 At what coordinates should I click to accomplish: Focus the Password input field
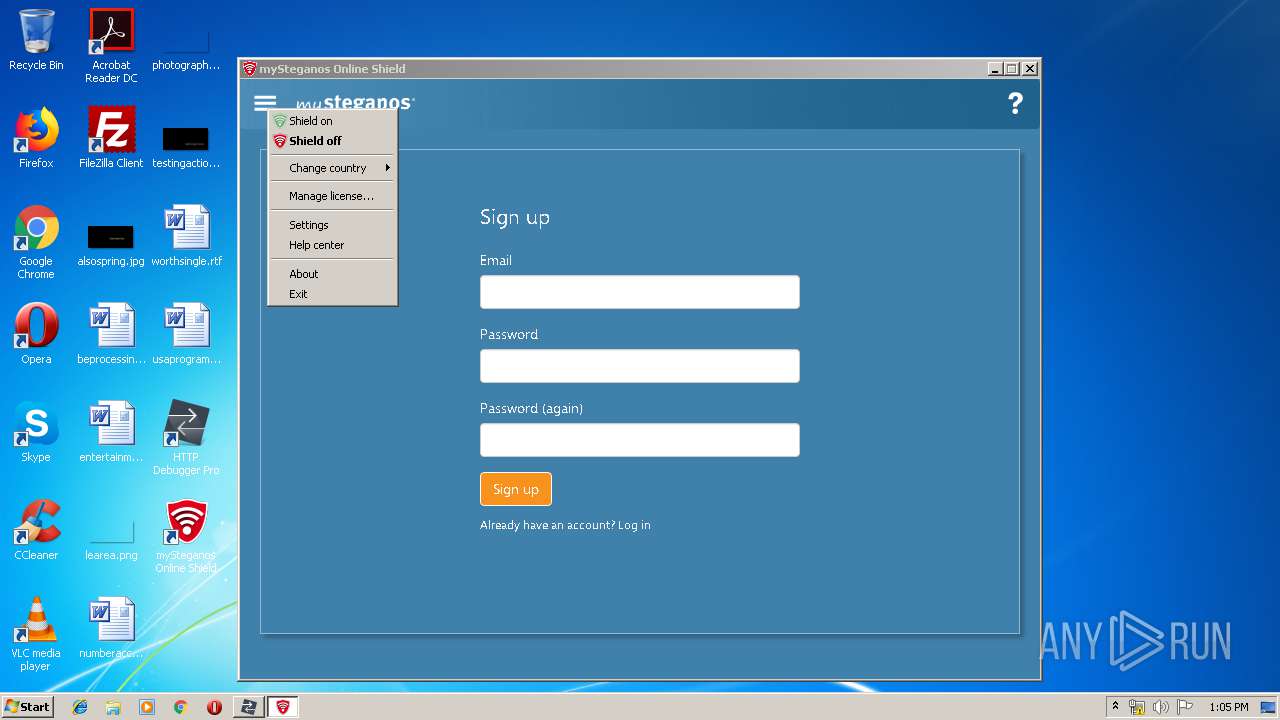(x=640, y=366)
